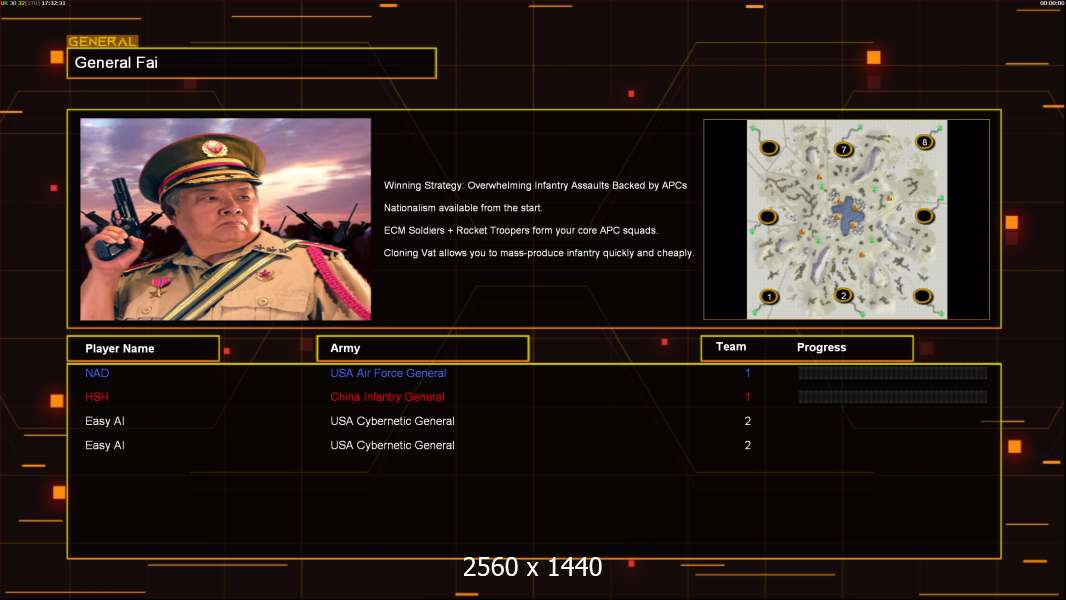Image resolution: width=1066 pixels, height=600 pixels.
Task: Choose start position 8 on the minimap
Action: pos(924,142)
